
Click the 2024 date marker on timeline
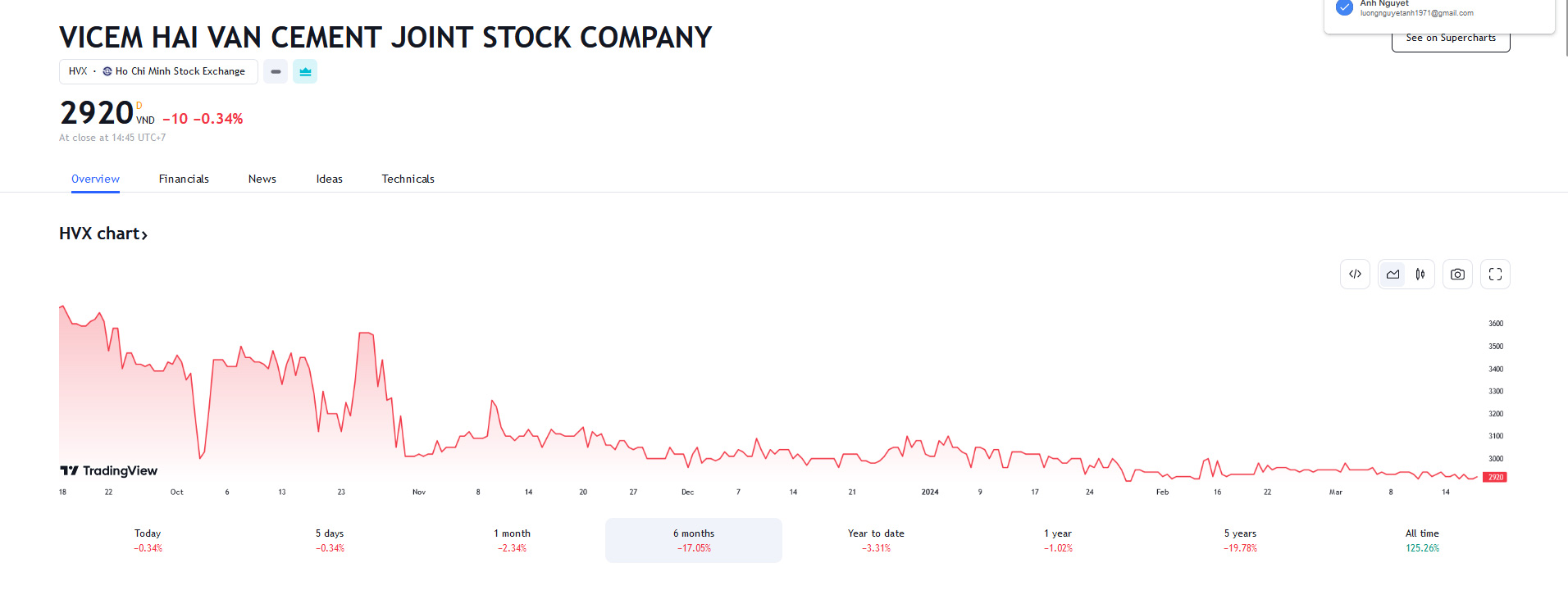point(930,492)
